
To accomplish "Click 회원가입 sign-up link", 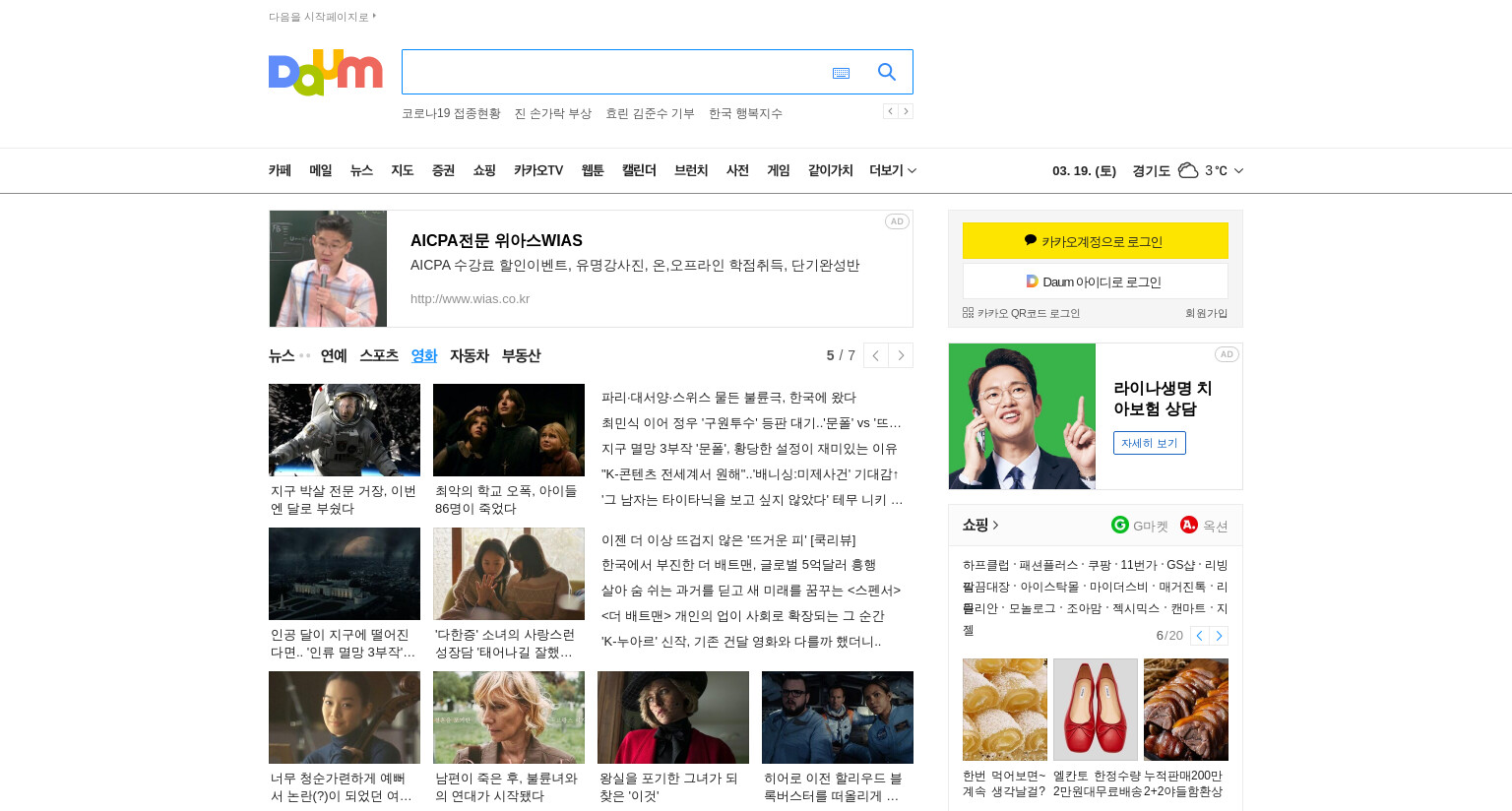I will pos(1206,313).
